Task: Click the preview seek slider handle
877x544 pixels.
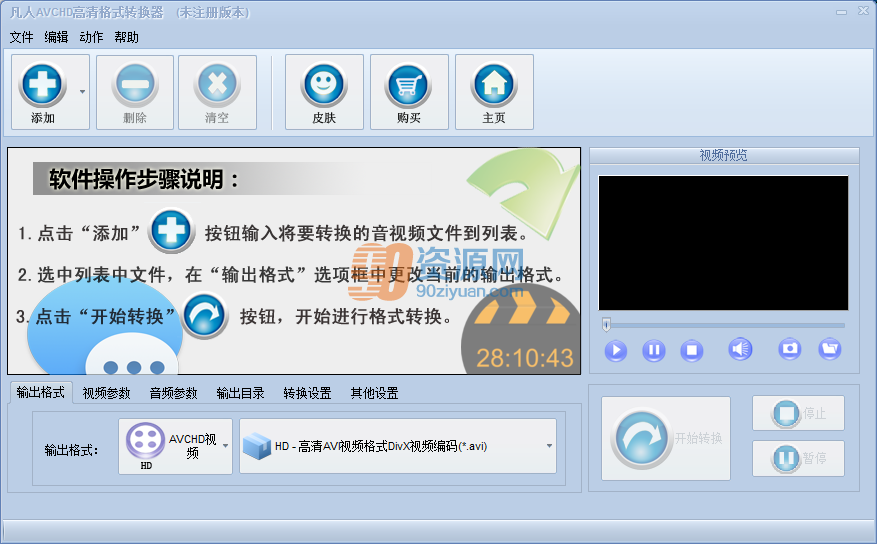Action: (606, 324)
